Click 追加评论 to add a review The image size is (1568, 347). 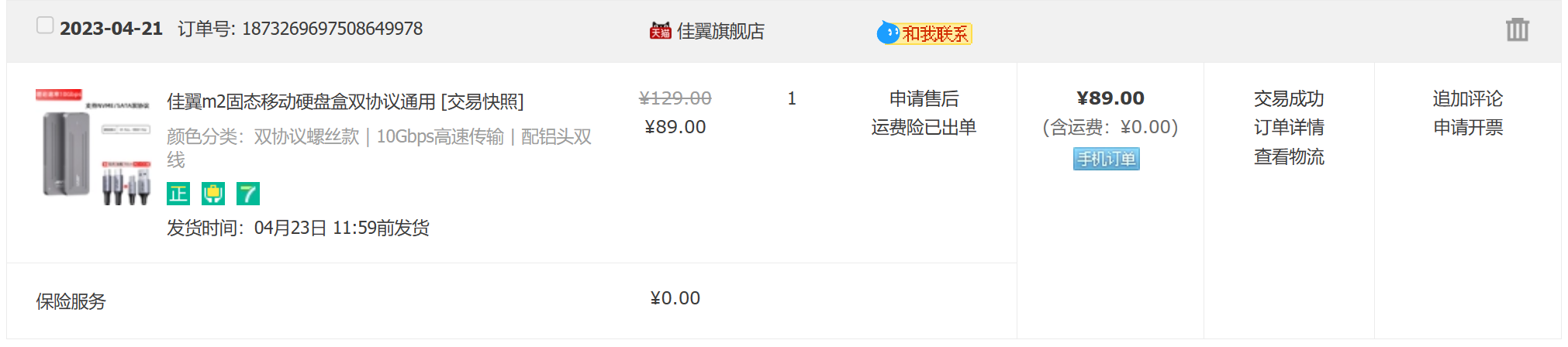(x=1467, y=99)
